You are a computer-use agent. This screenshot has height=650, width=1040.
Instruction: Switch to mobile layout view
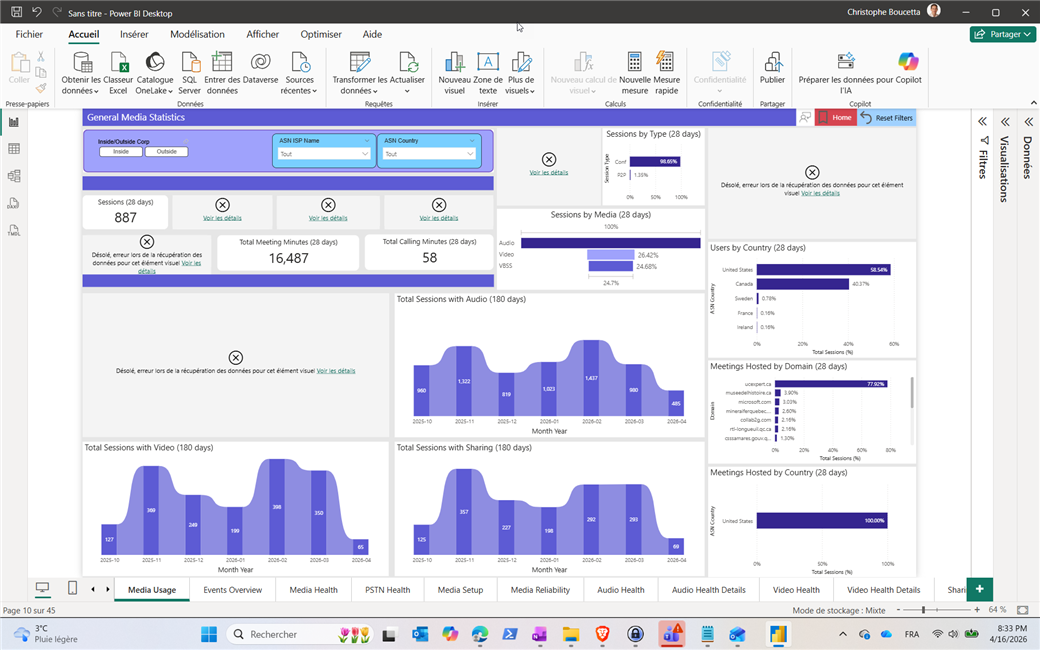73,588
